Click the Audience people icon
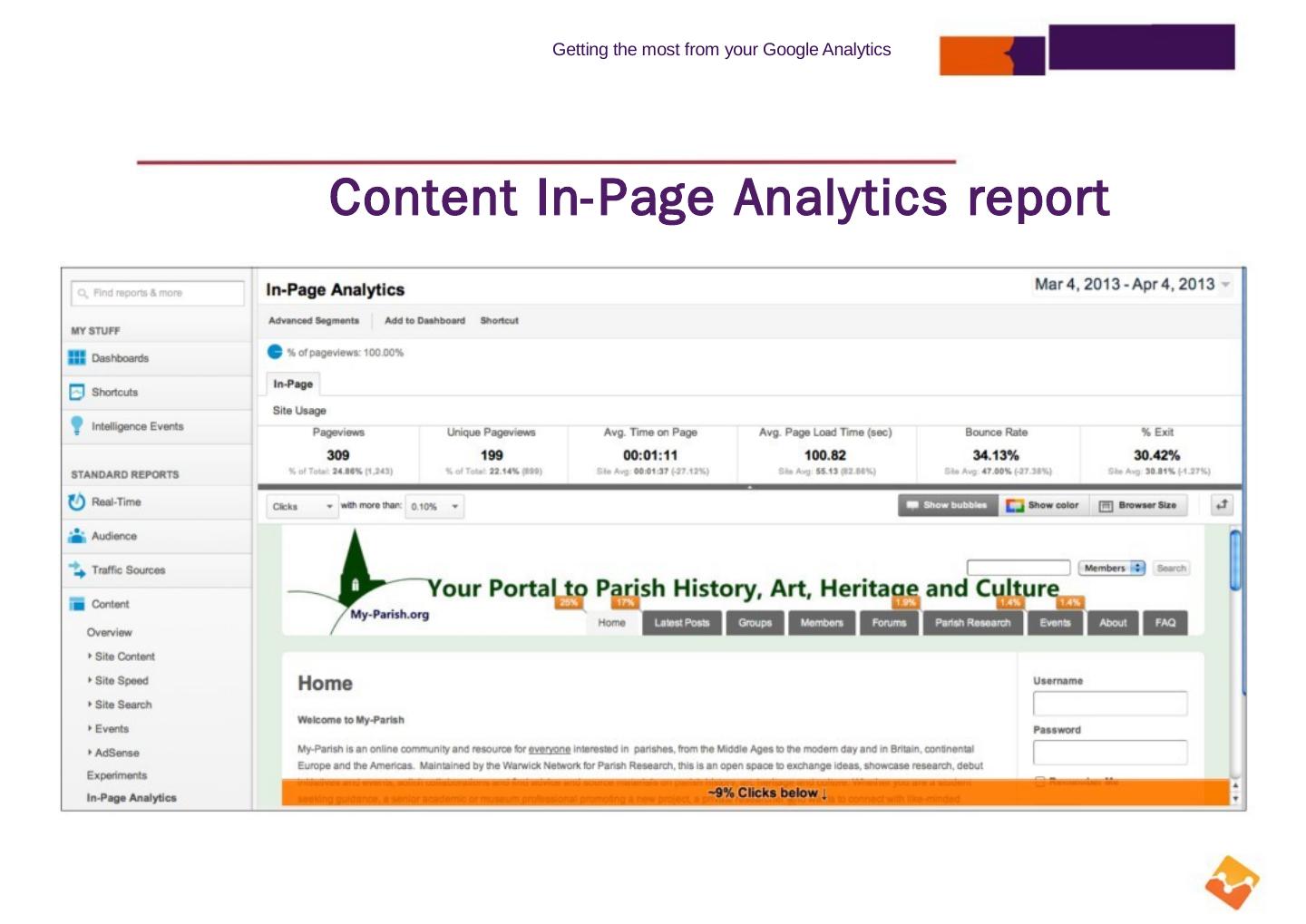This screenshot has height=924, width=1306. click(x=77, y=536)
